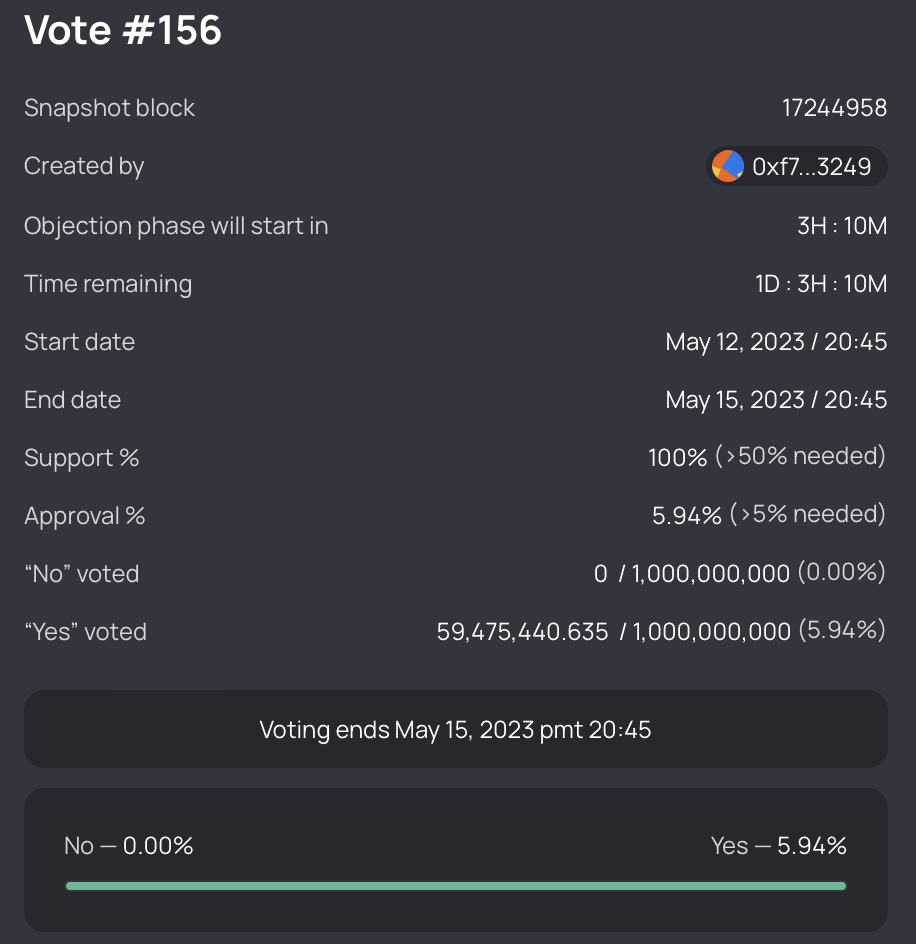Click the objection phase 3H : 10M countdown
The image size is (916, 944).
[841, 226]
